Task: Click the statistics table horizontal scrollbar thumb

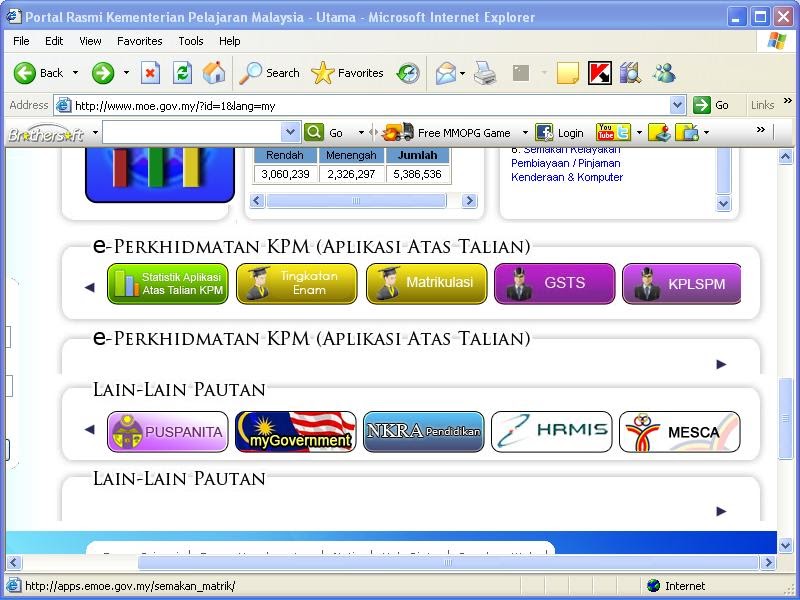Action: 356,201
